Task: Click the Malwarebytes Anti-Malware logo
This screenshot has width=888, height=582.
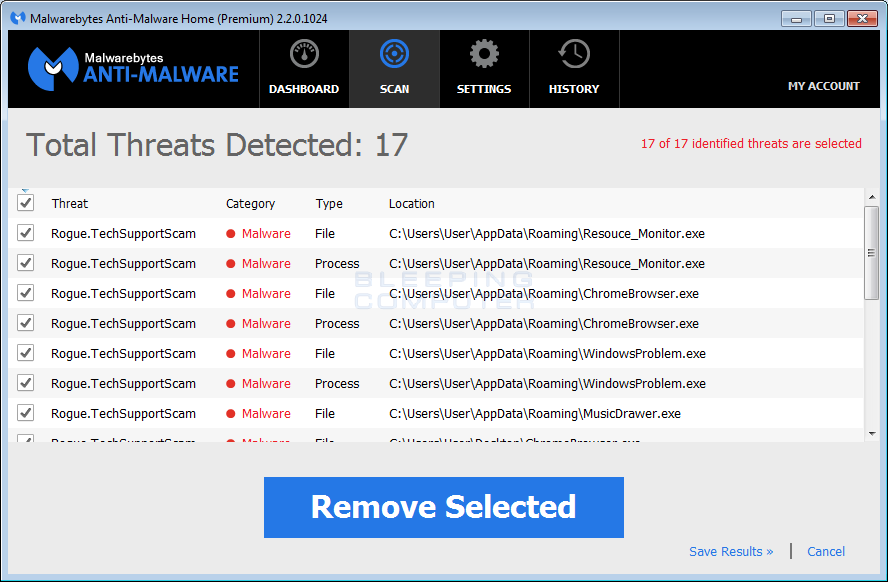Action: 134,69
